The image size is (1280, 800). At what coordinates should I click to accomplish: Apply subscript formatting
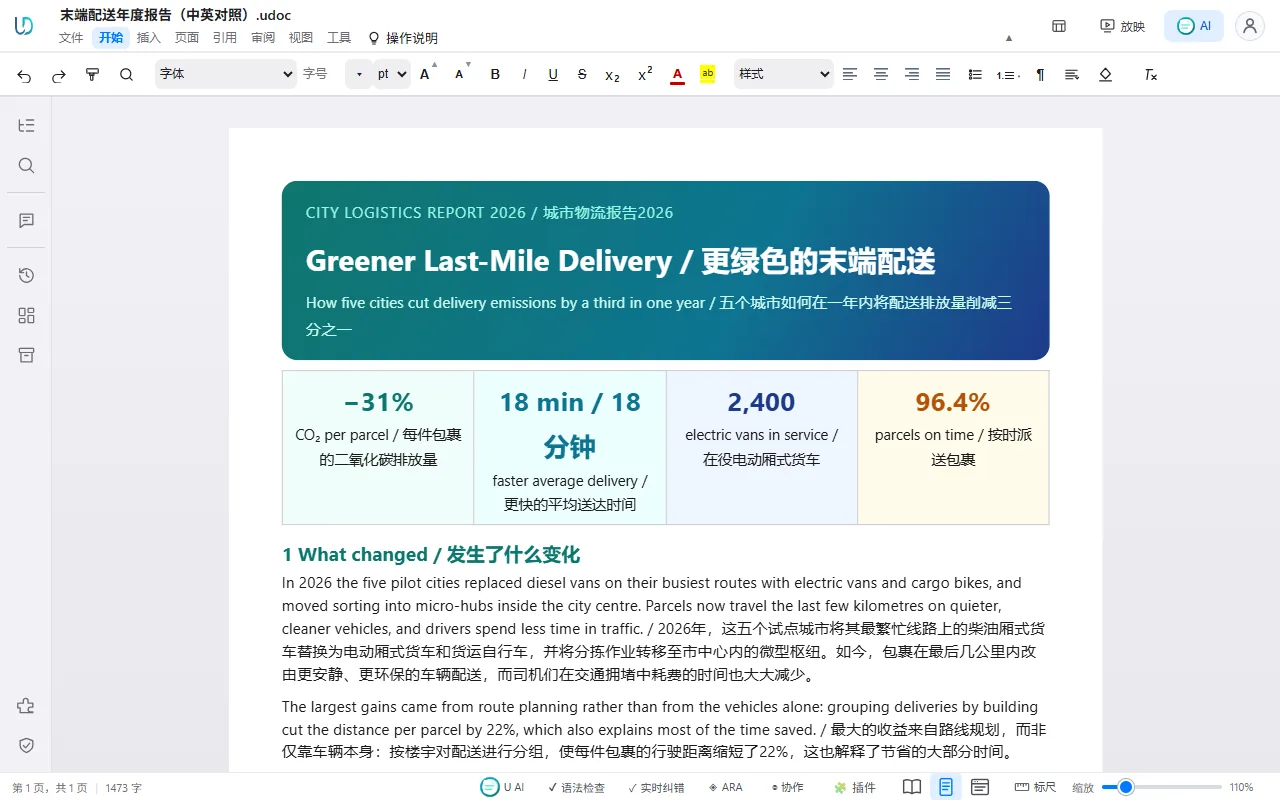tap(613, 75)
